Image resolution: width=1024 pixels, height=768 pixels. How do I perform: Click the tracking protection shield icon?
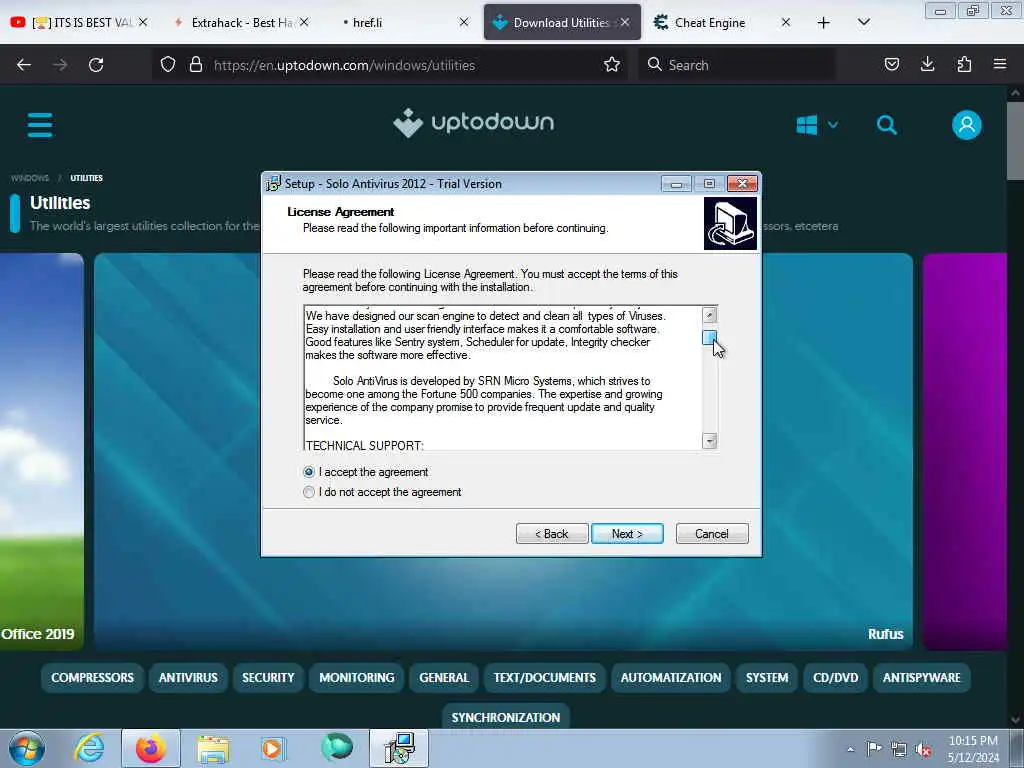point(168,65)
